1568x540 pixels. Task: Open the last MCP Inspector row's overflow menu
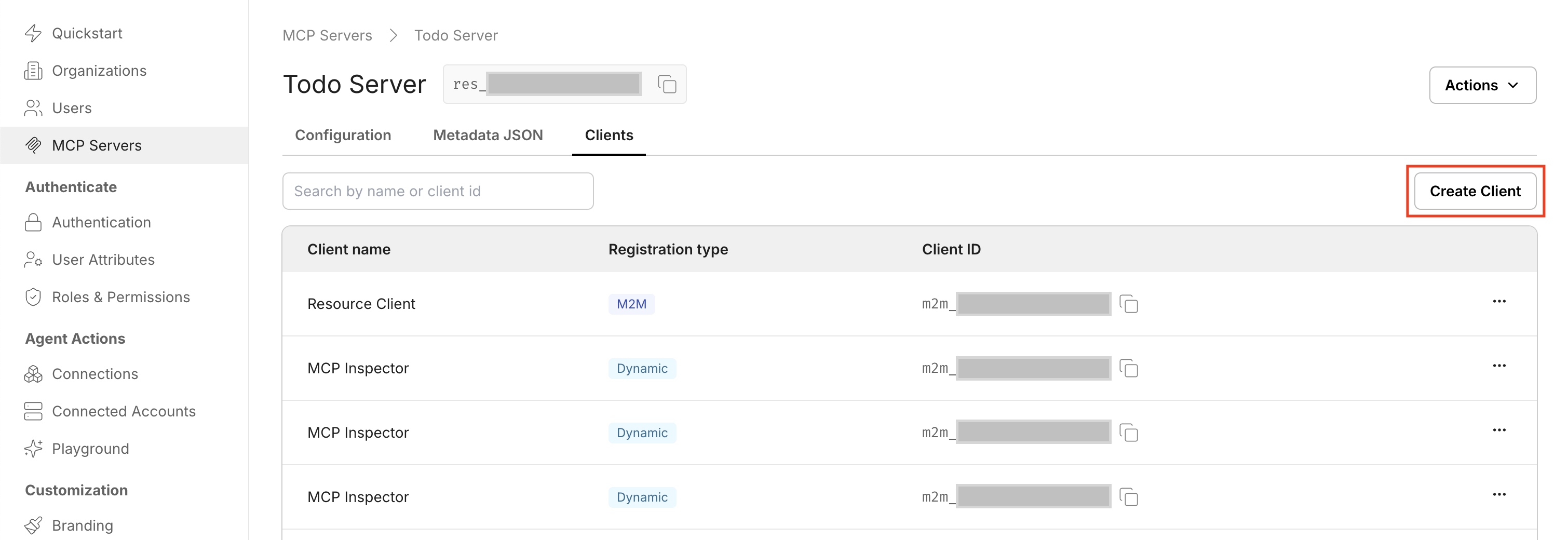point(1500,494)
